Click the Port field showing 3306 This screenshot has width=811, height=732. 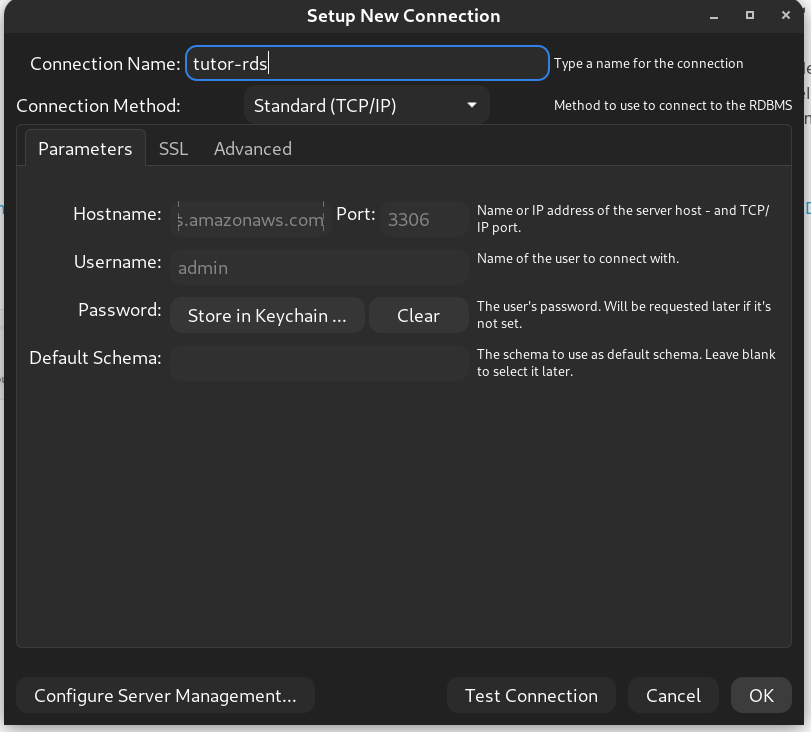click(x=424, y=219)
